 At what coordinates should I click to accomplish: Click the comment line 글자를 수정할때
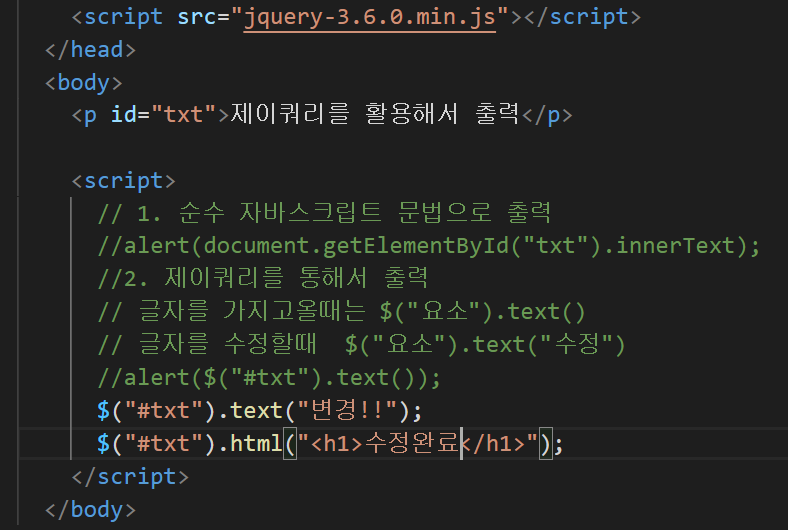point(361,345)
